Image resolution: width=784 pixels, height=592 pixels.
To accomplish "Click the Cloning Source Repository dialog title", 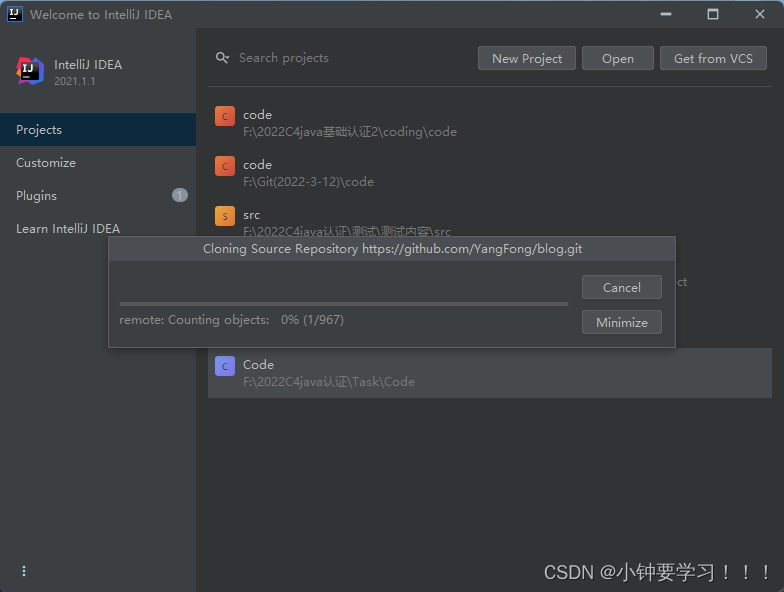I will tap(392, 249).
